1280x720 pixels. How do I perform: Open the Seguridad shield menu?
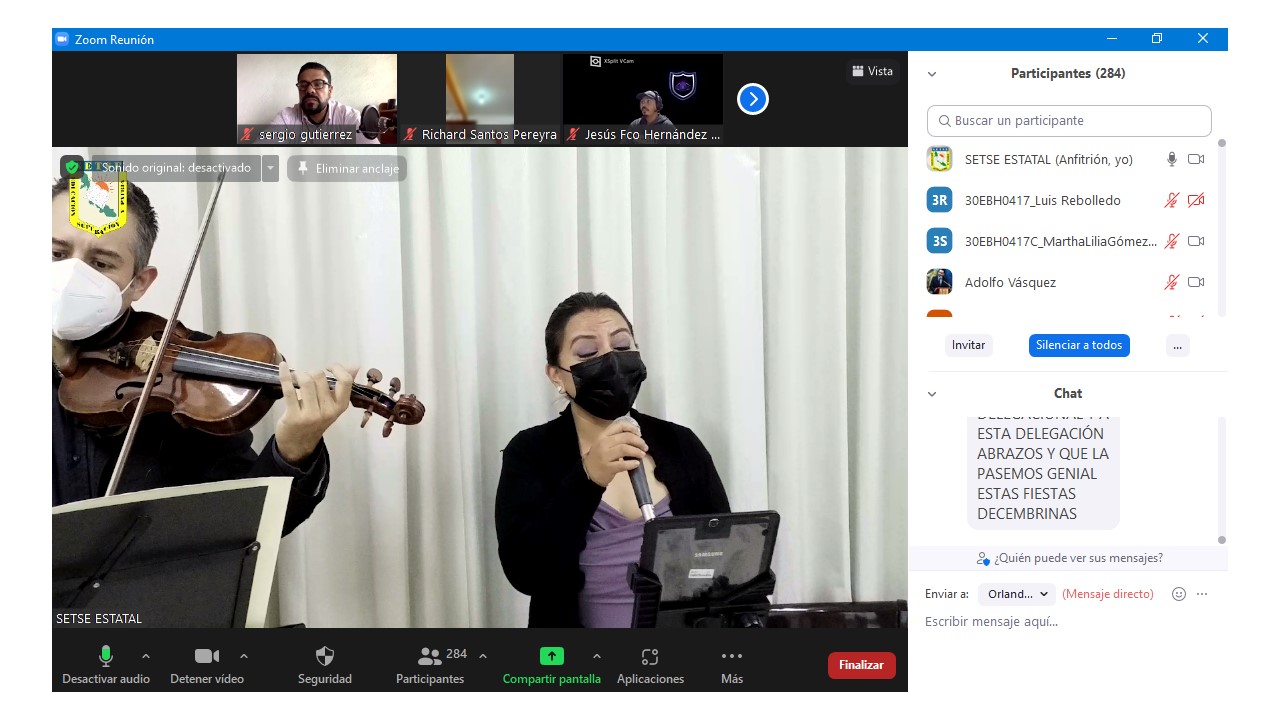tap(325, 656)
